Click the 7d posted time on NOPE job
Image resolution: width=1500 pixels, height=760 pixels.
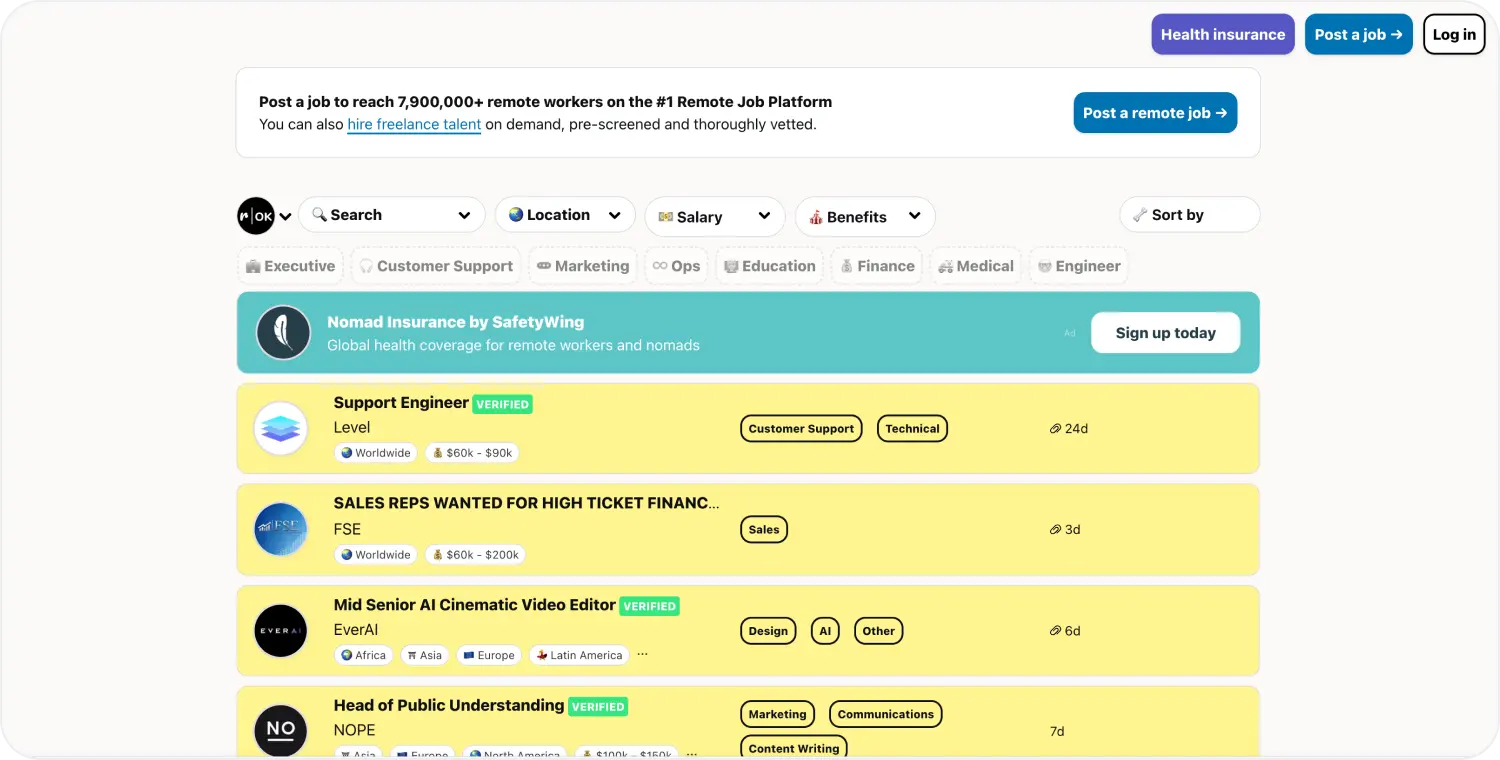click(x=1057, y=731)
